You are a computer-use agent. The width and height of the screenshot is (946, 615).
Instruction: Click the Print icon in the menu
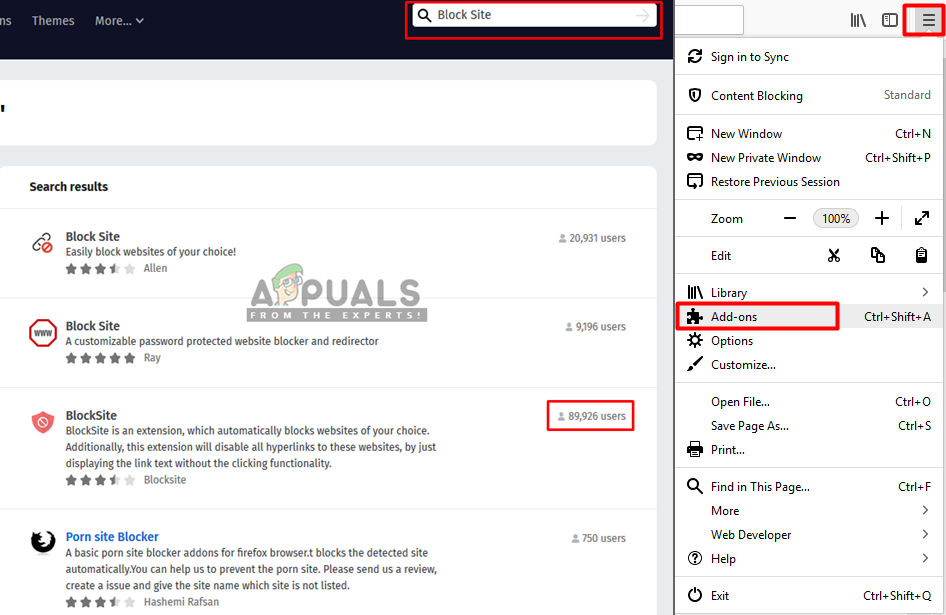tap(694, 449)
